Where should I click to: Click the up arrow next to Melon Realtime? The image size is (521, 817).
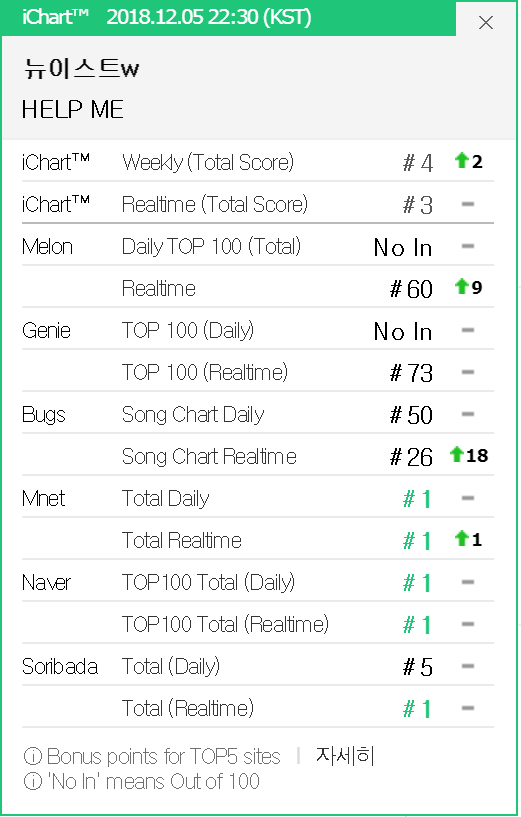coord(461,286)
